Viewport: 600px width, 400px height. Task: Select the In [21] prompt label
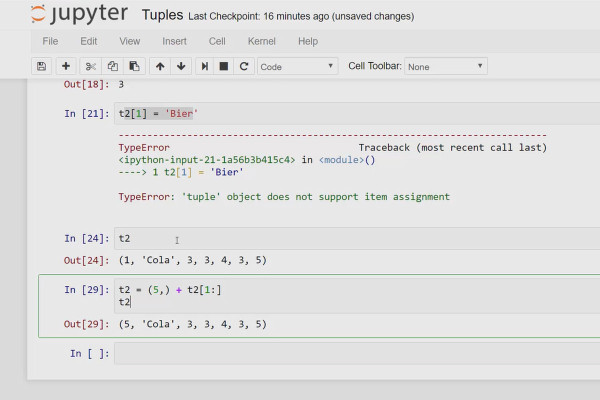87,114
